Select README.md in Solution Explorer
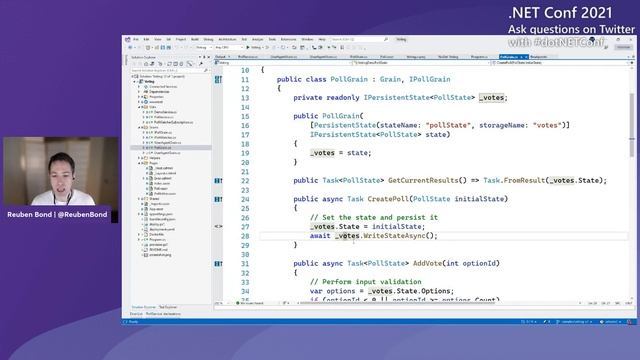Viewport: 640px width, 360px height. [x=158, y=249]
